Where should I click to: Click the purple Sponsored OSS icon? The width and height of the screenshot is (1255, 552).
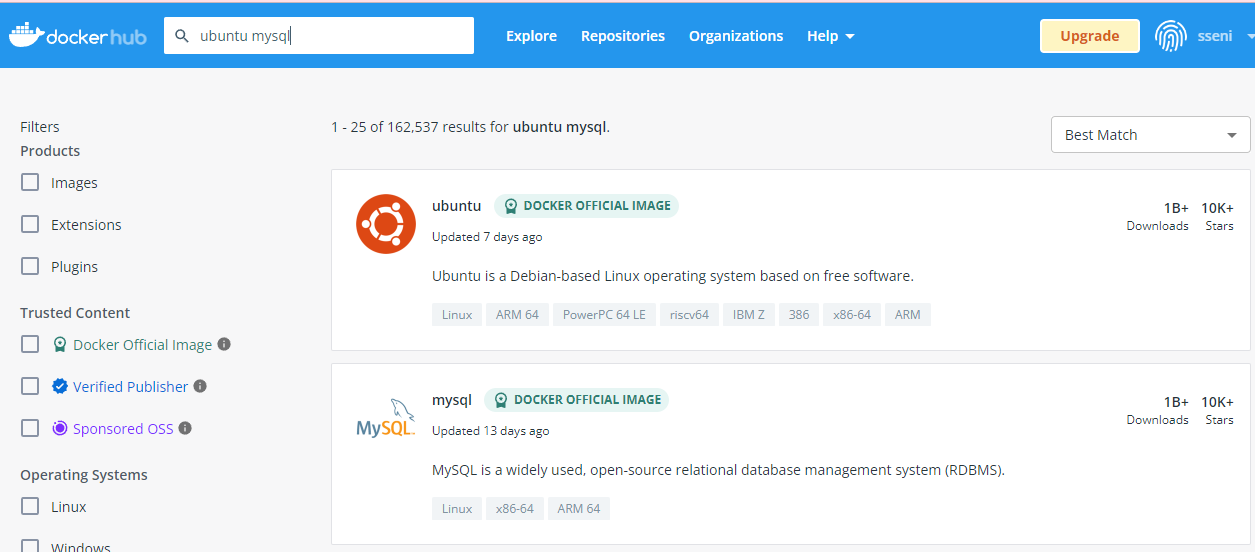pyautogui.click(x=60, y=428)
